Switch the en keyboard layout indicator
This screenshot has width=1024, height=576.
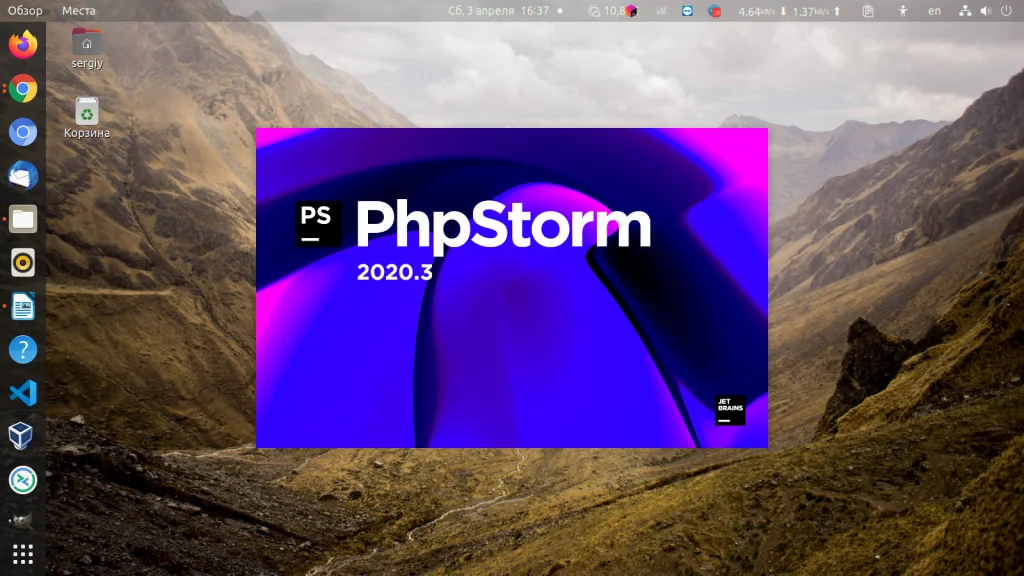pos(935,11)
